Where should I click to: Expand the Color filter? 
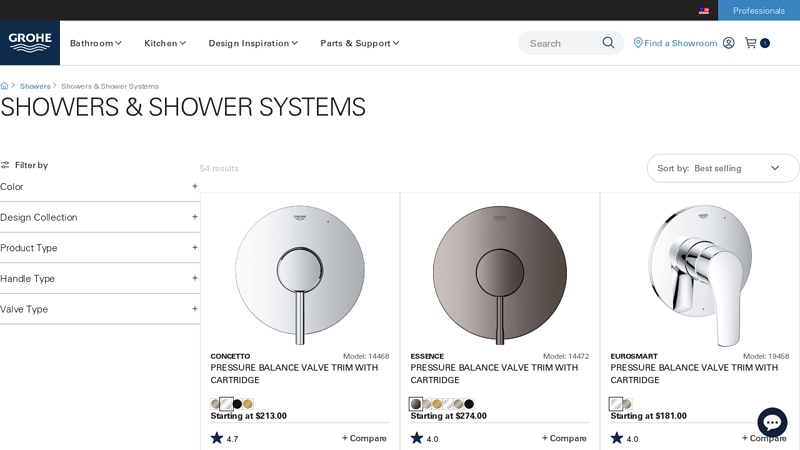(x=99, y=187)
